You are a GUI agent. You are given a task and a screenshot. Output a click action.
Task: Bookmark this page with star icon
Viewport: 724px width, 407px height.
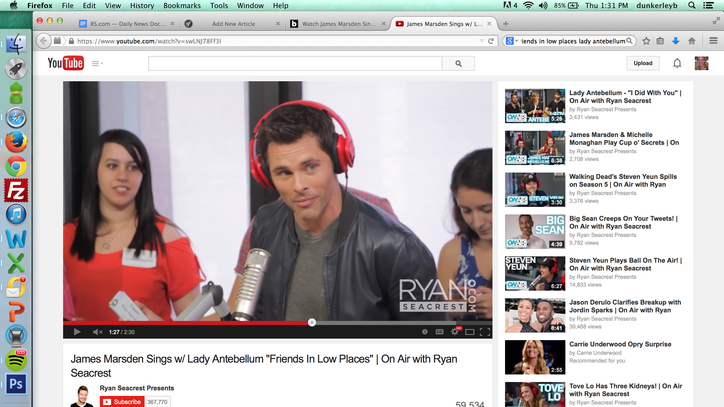(646, 41)
